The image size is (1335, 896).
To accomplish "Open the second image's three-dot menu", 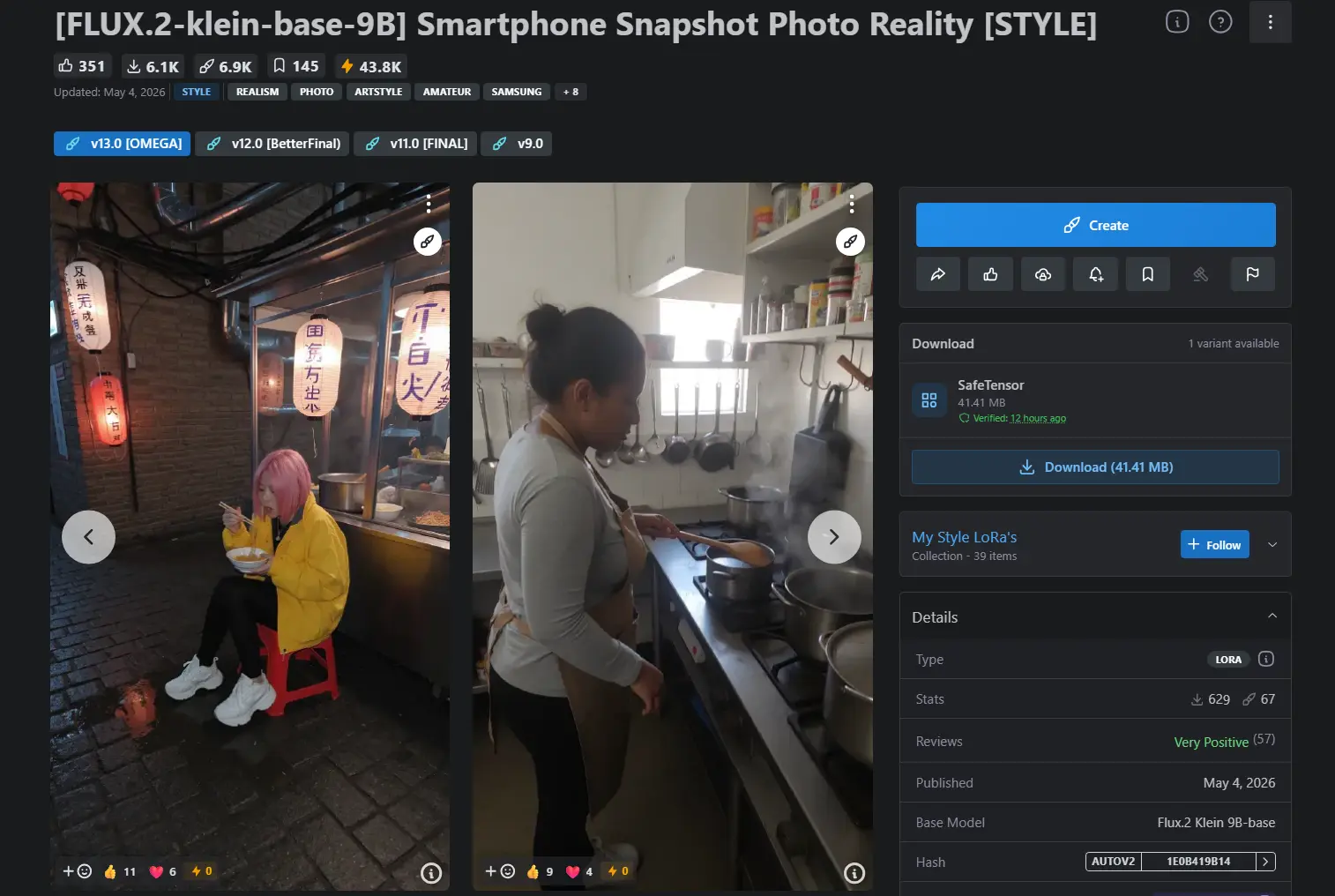I will pos(852,205).
